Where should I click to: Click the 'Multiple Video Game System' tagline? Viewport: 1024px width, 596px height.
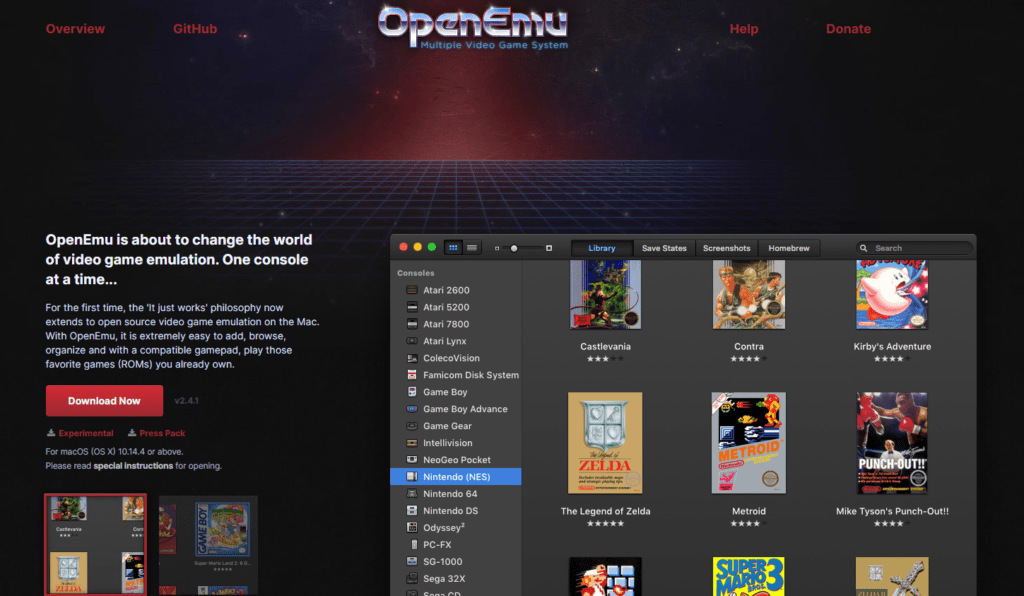(x=494, y=45)
